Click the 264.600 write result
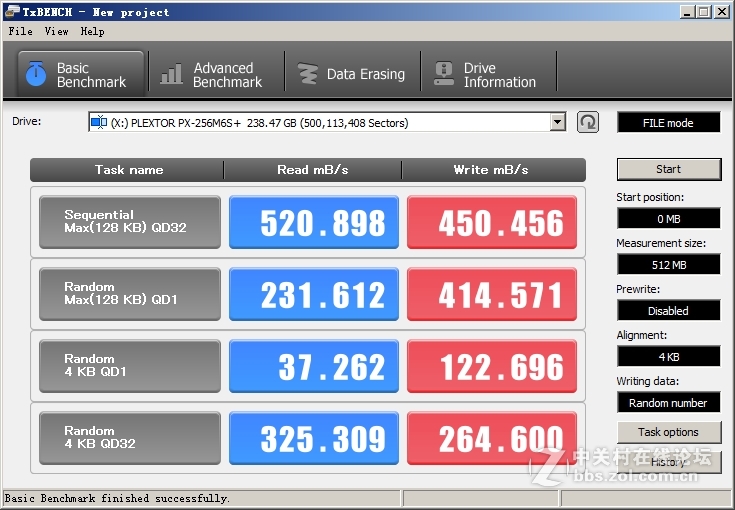Screen dimensions: 735x510 pyautogui.click(x=492, y=438)
